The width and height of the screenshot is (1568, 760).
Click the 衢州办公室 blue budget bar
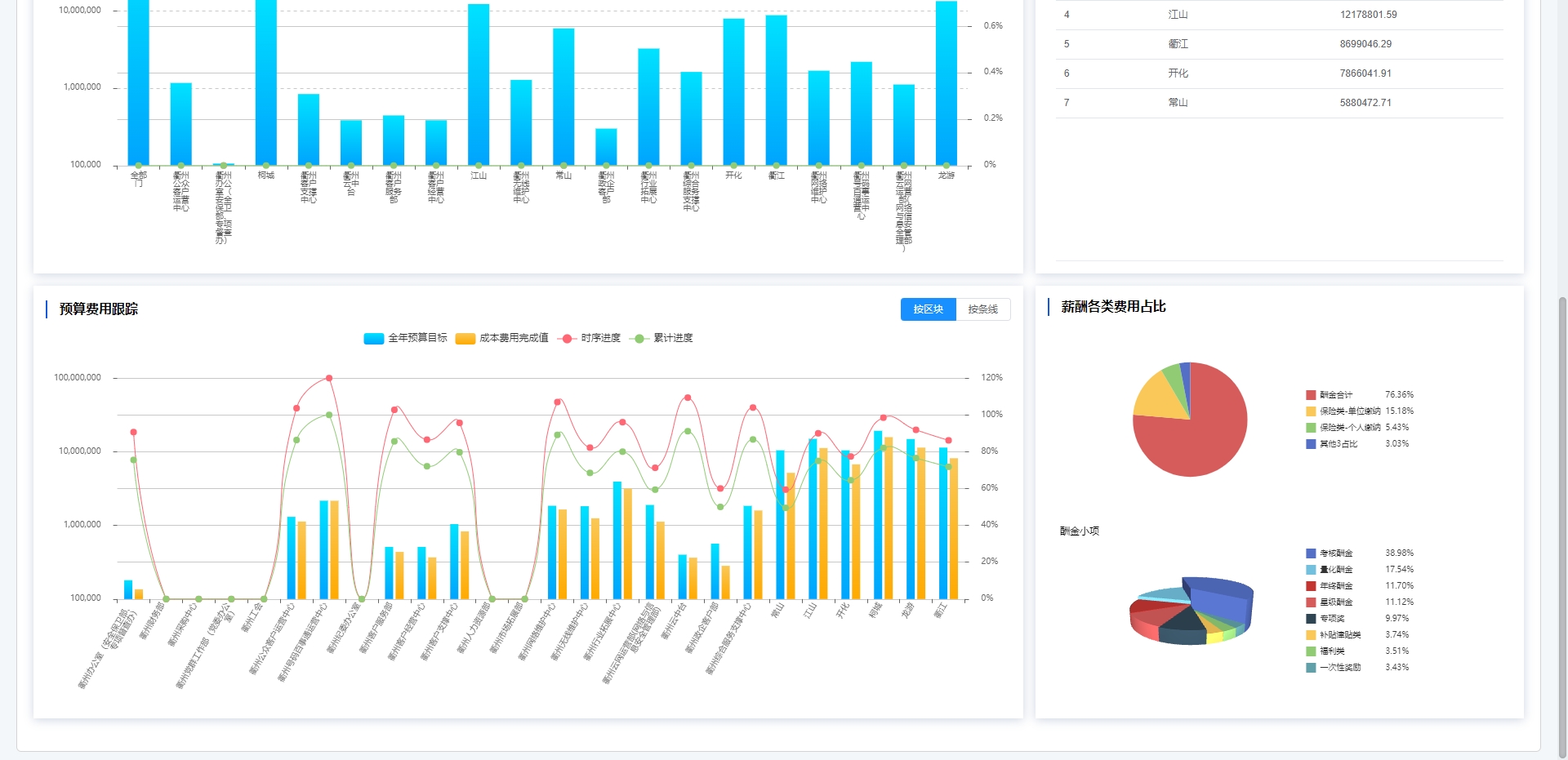click(x=128, y=589)
